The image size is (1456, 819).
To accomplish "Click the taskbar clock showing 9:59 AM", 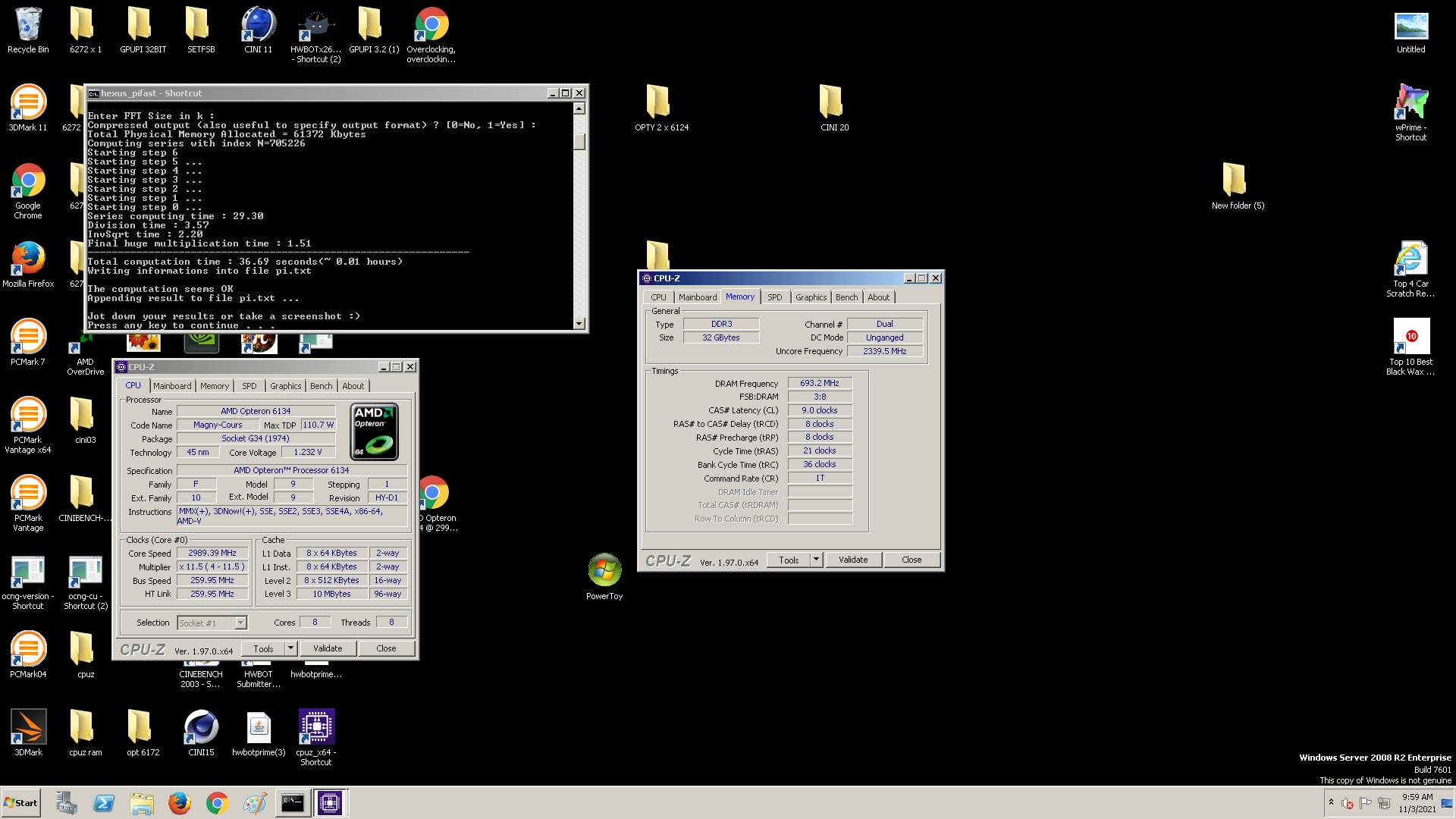I will pyautogui.click(x=1417, y=803).
